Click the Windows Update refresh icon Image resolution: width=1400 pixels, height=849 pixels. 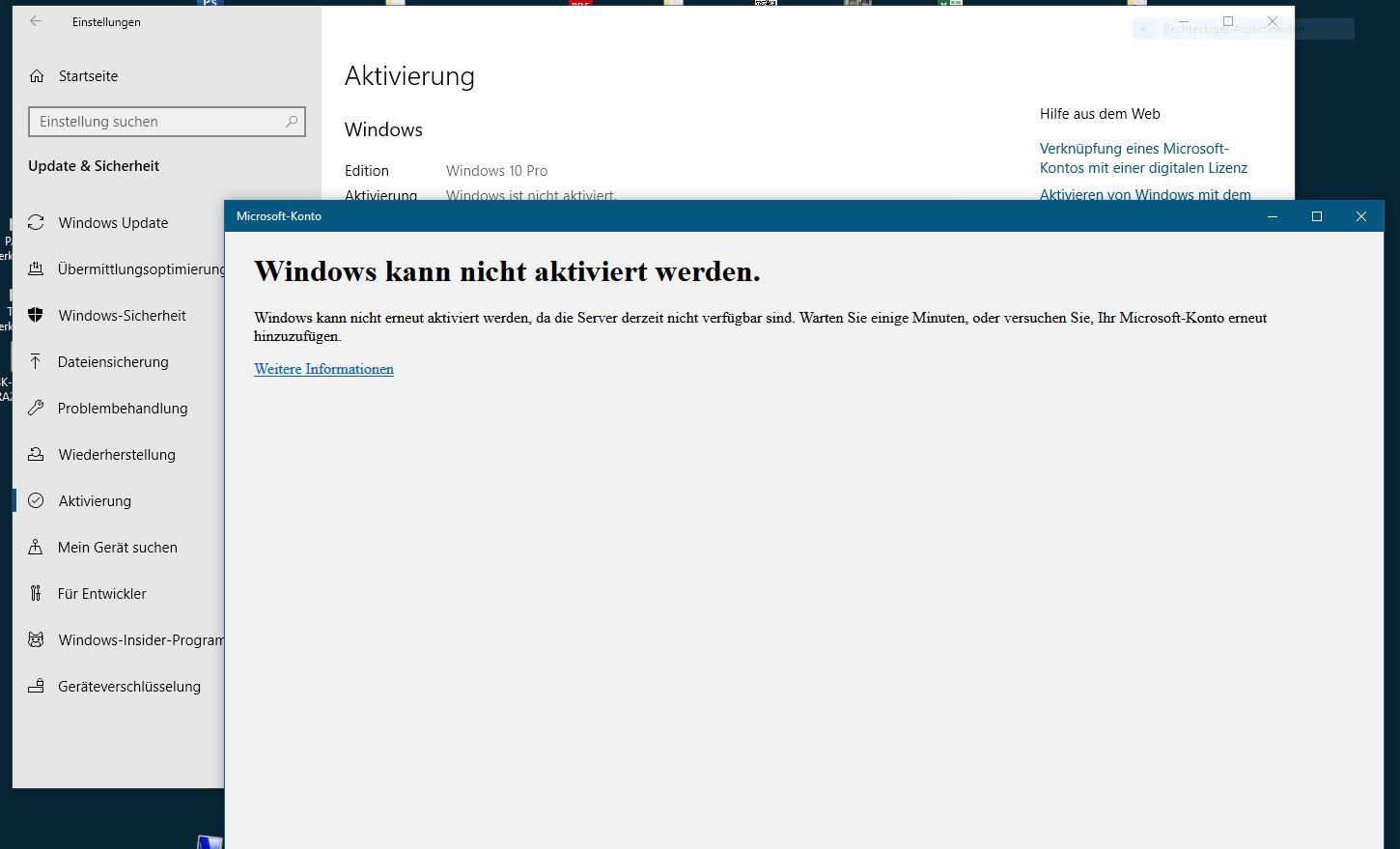[36, 223]
